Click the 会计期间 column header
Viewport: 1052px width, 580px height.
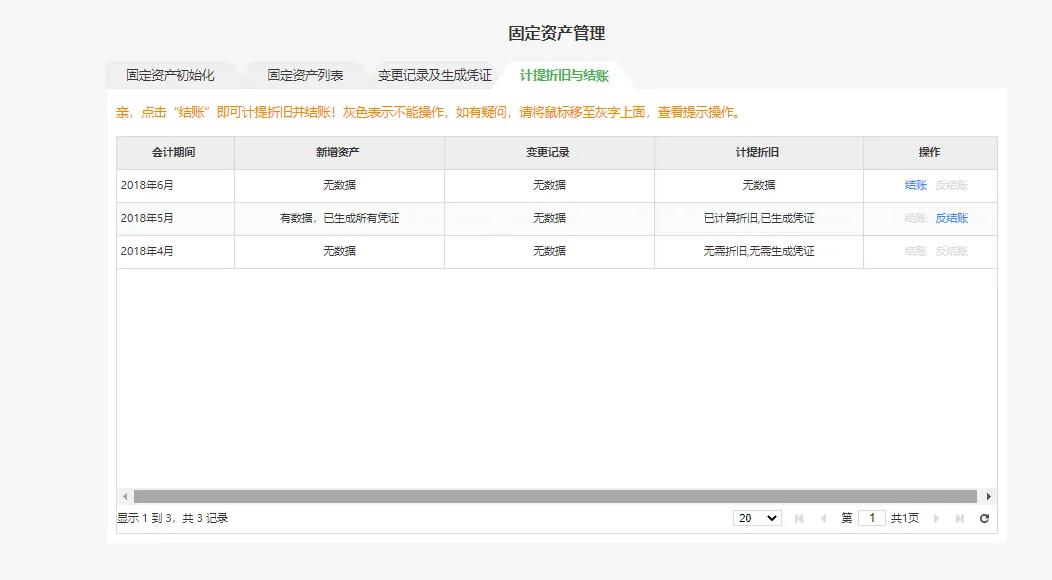coord(172,152)
